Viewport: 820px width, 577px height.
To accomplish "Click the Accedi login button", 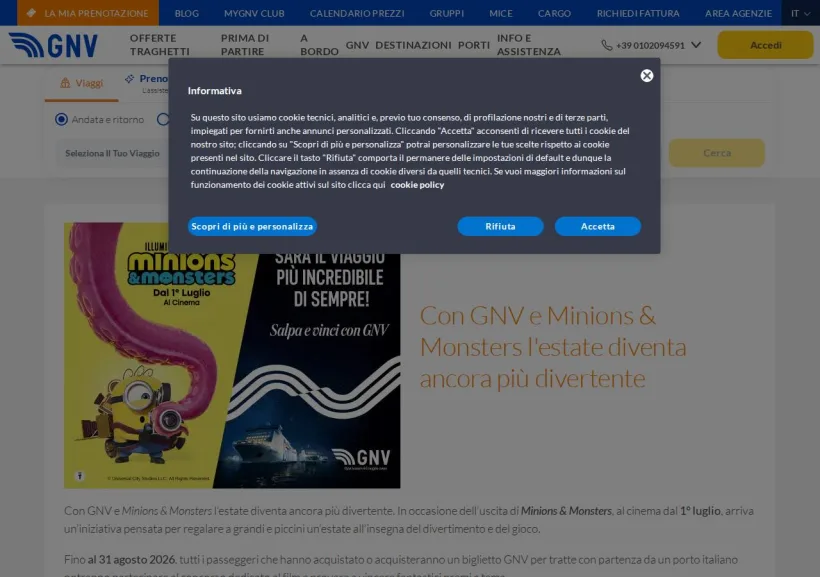I will pyautogui.click(x=765, y=45).
